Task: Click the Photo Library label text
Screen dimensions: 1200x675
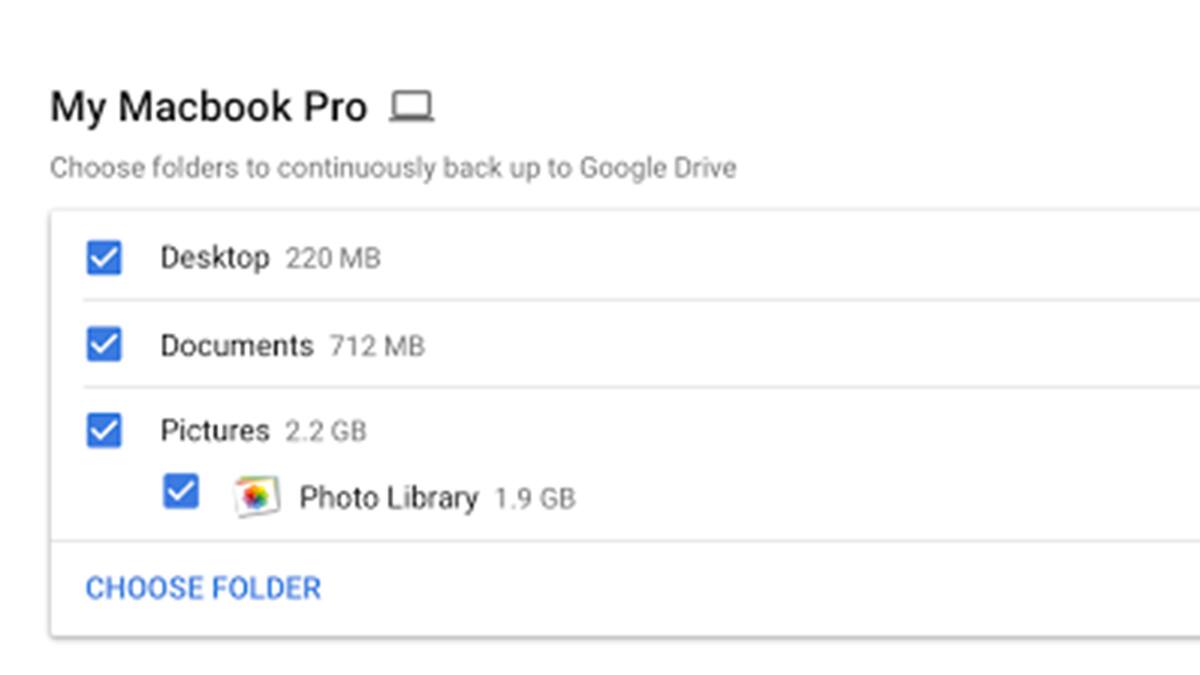Action: point(388,497)
